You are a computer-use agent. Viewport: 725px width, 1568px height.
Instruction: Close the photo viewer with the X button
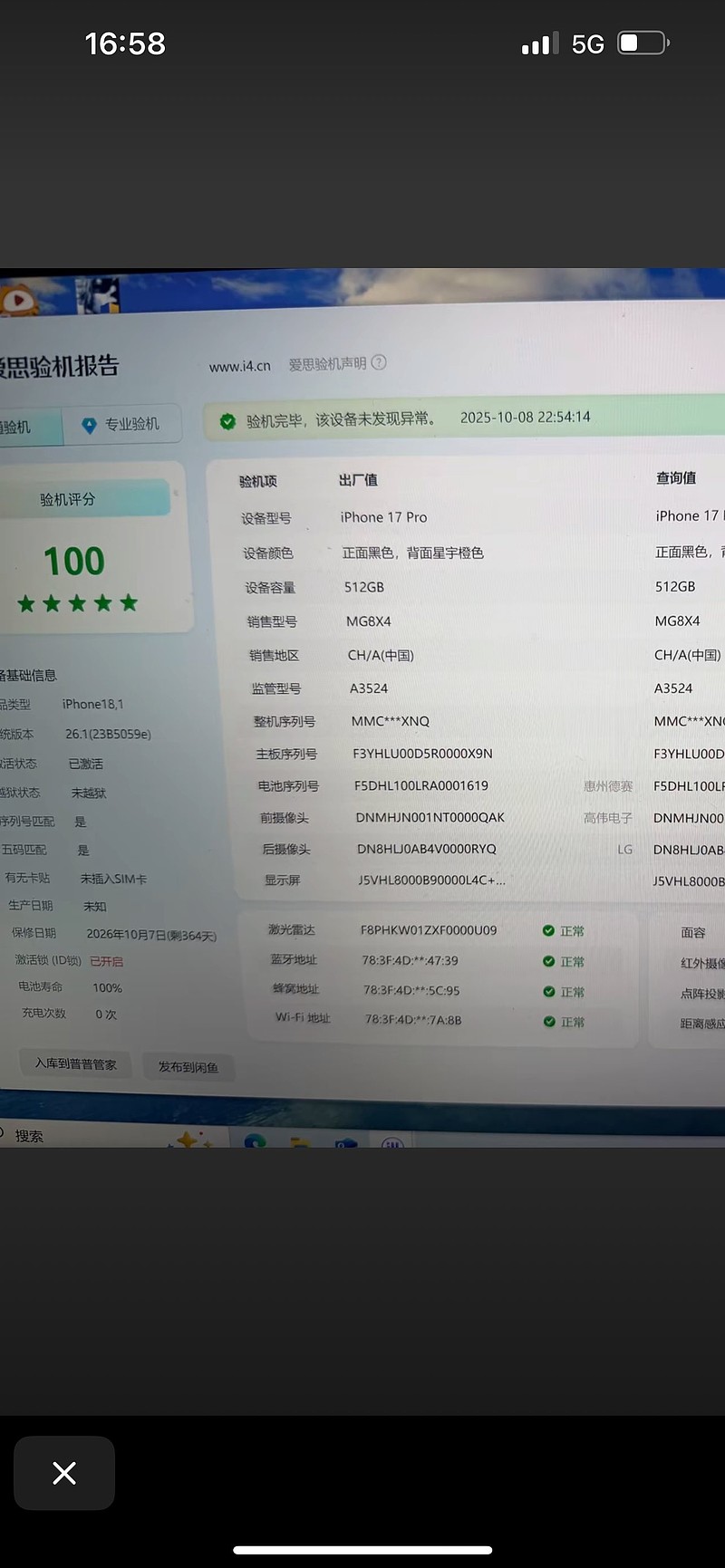click(64, 1473)
